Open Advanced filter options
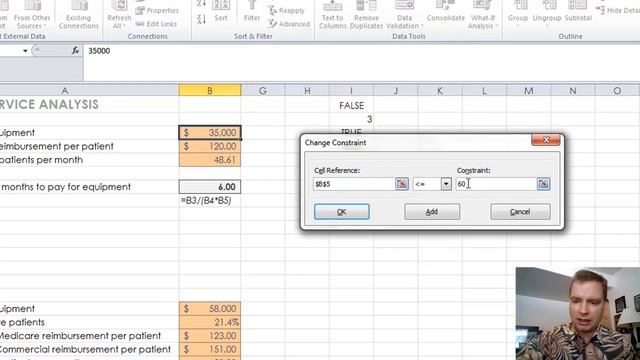 pyautogui.click(x=289, y=24)
